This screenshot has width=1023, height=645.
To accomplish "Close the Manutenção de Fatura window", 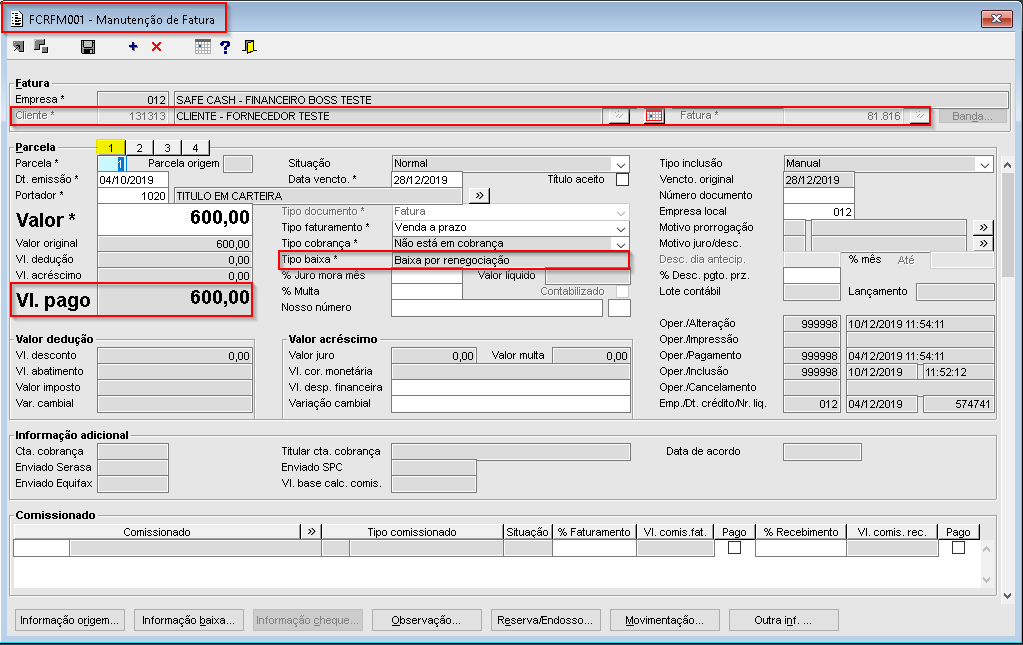I will coord(996,18).
